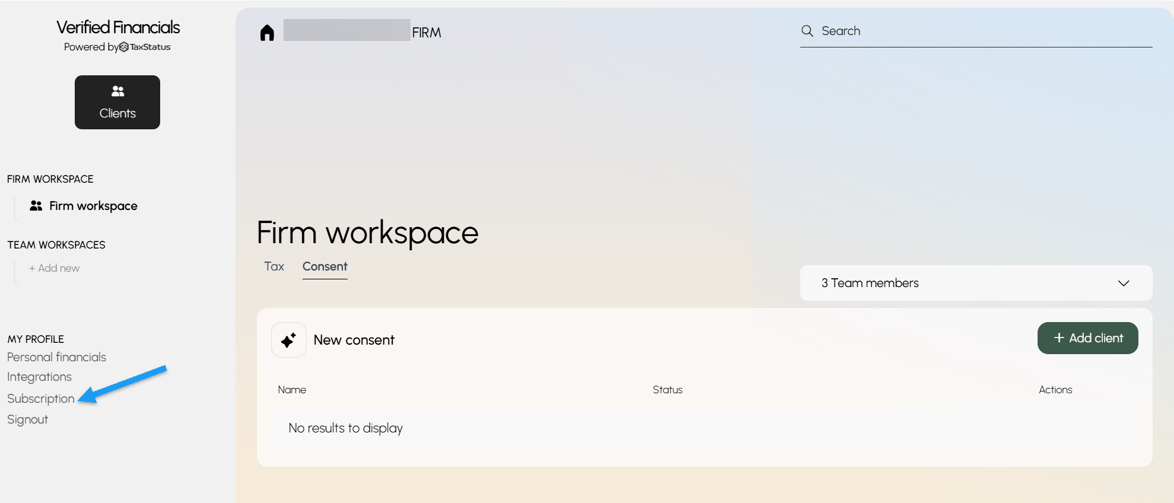Click the Status column header
This screenshot has height=503, width=1174.
click(668, 390)
